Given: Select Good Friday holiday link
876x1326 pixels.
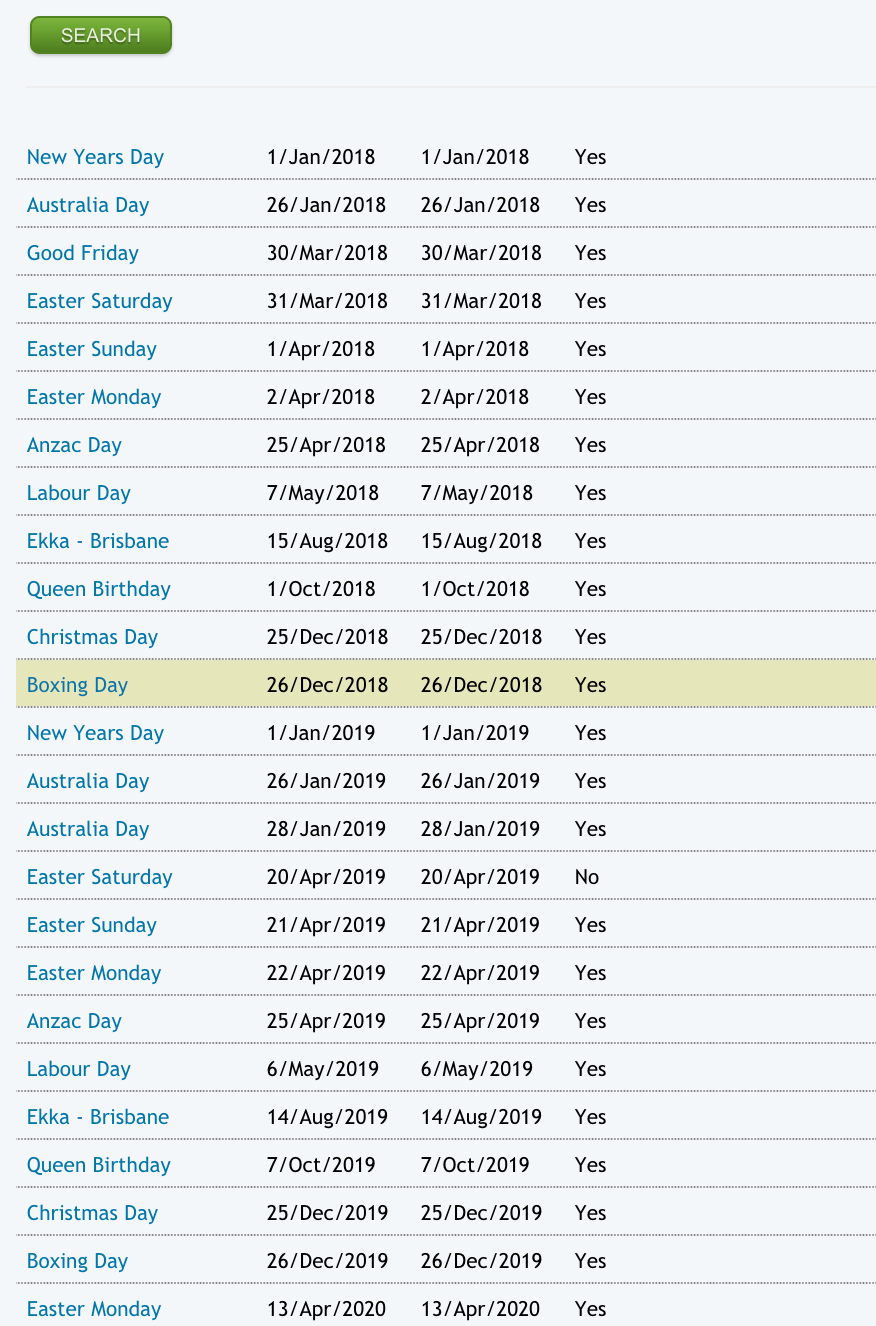Looking at the screenshot, I should click(83, 253).
